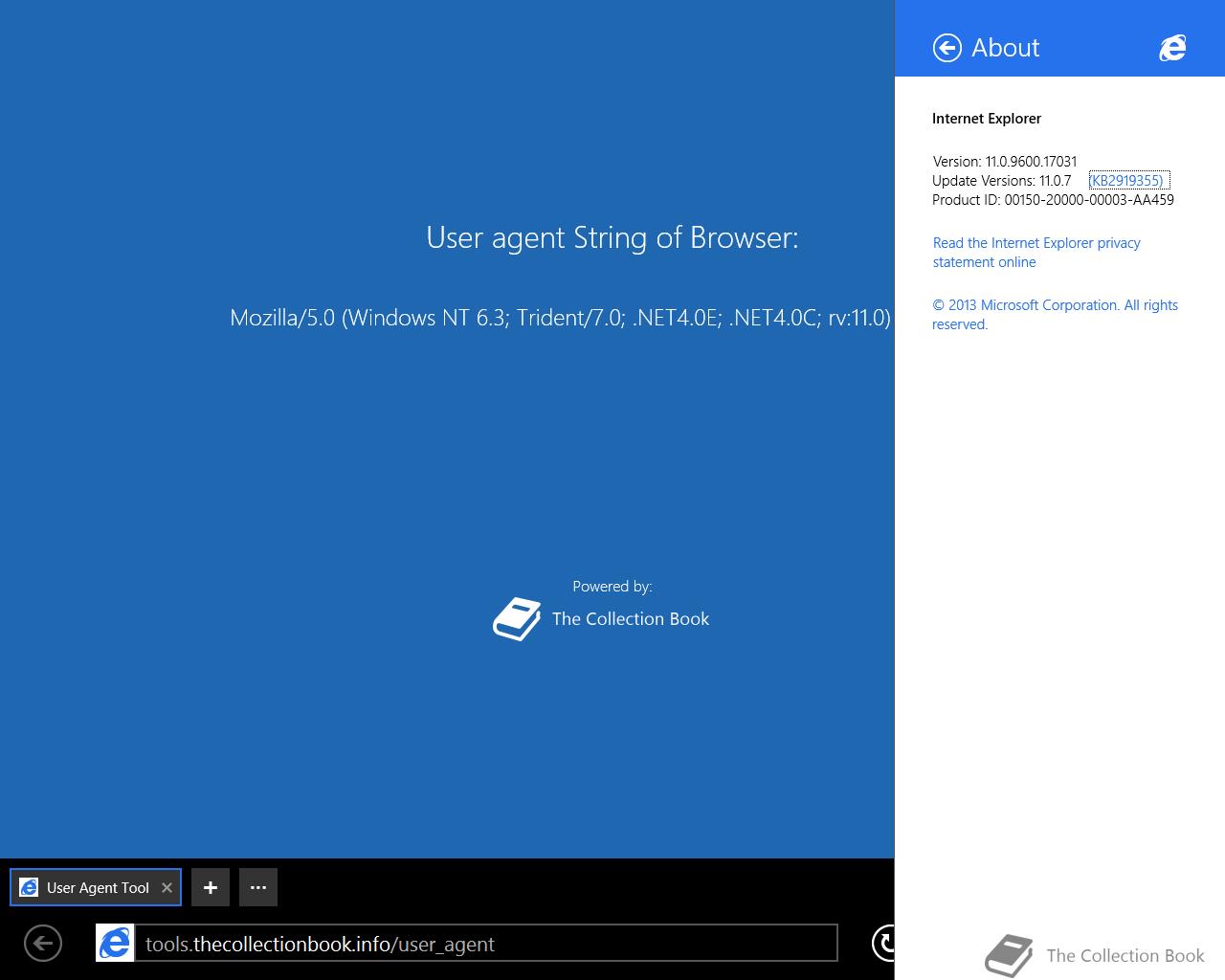Click the 'About' panel heading
This screenshot has height=980, width=1225.
click(1005, 48)
